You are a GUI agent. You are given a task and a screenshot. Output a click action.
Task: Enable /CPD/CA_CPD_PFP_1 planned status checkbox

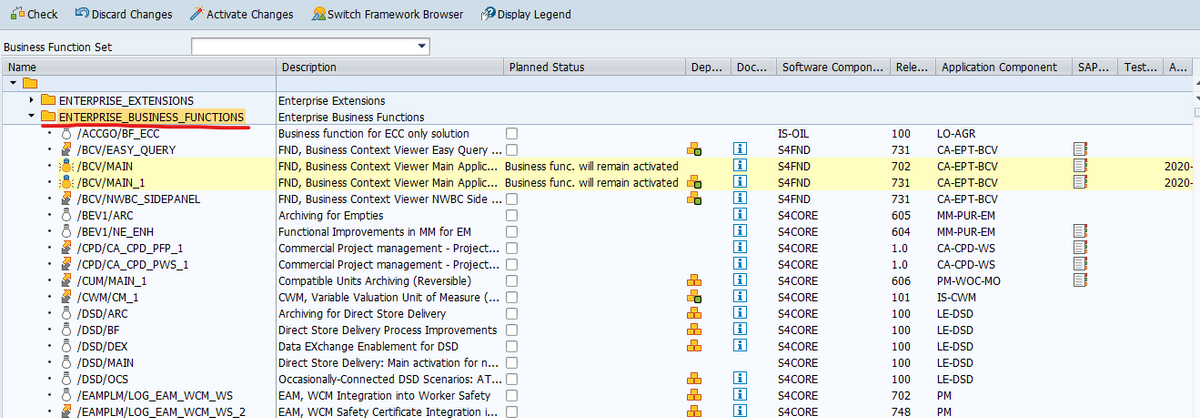click(x=511, y=248)
